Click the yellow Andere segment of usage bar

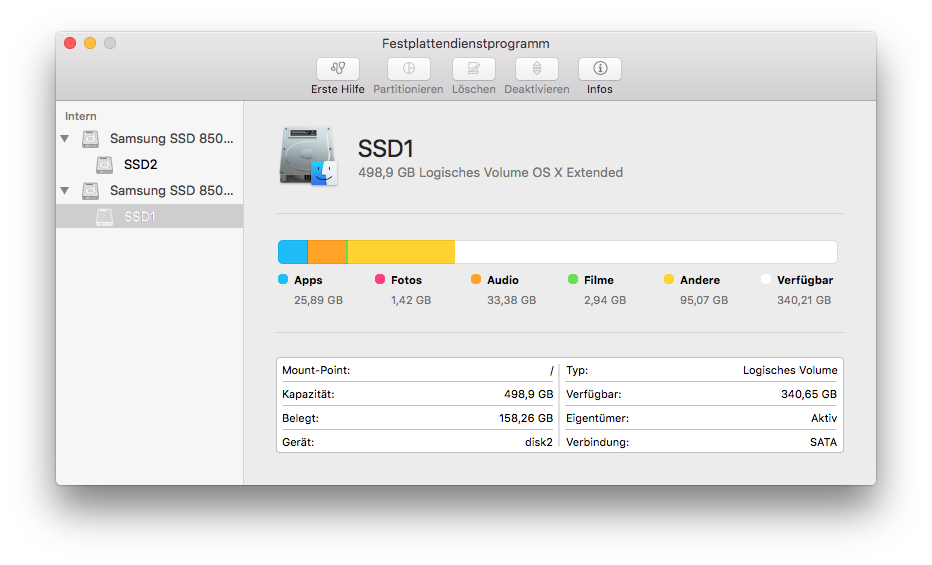click(401, 252)
